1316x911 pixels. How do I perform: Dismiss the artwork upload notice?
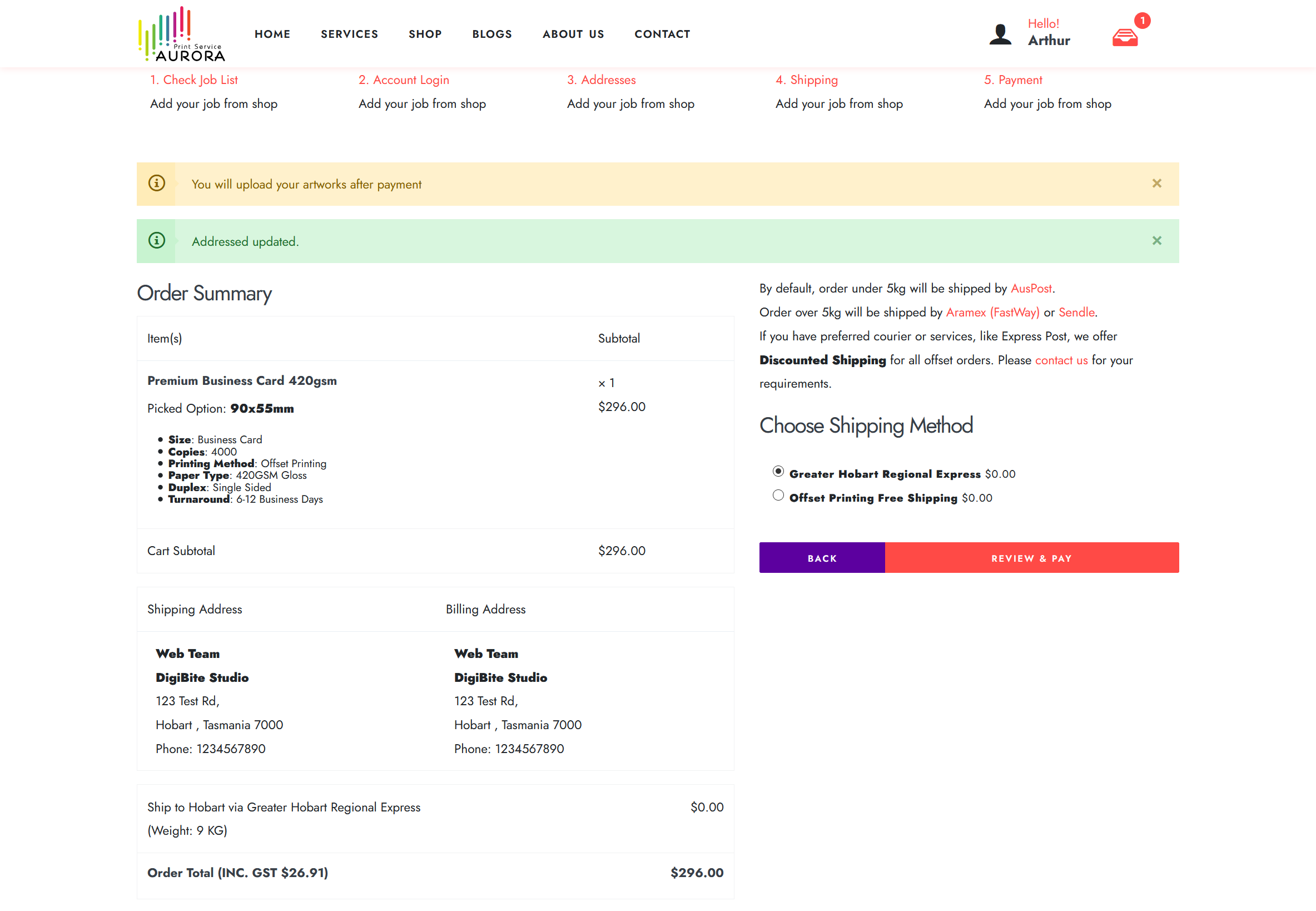pyautogui.click(x=1157, y=183)
